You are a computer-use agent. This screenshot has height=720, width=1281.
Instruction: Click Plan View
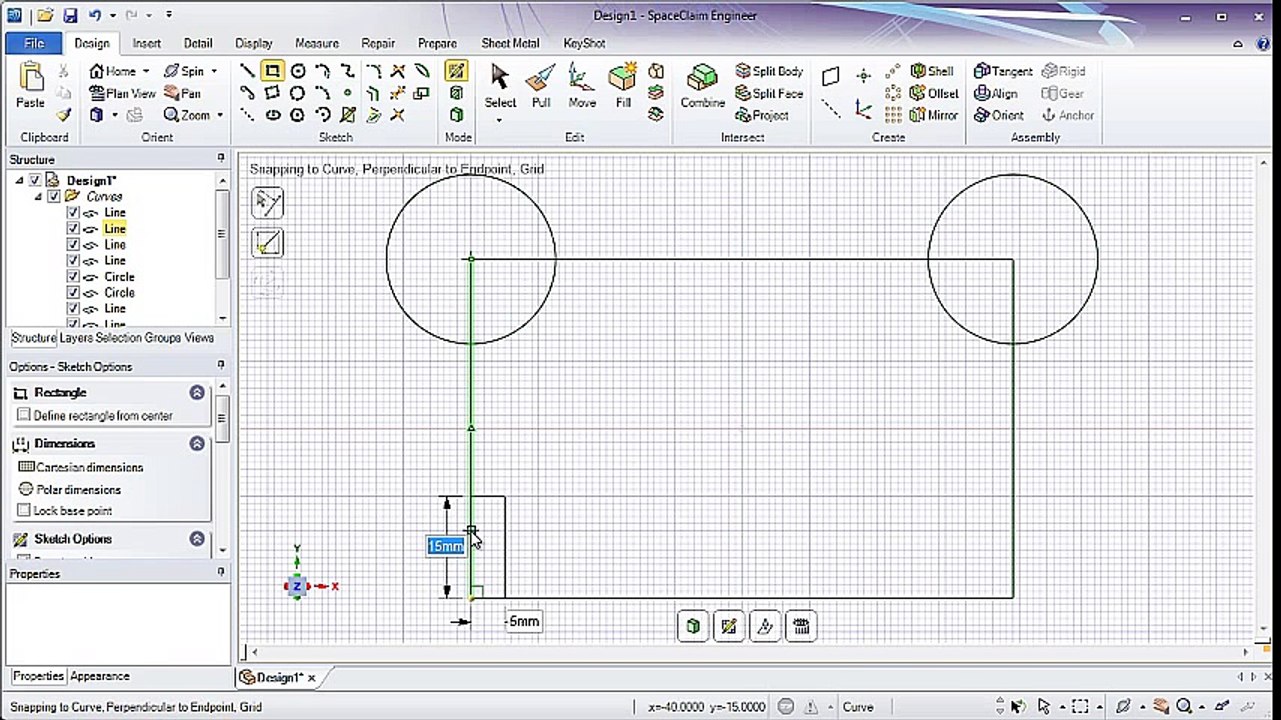click(x=122, y=93)
